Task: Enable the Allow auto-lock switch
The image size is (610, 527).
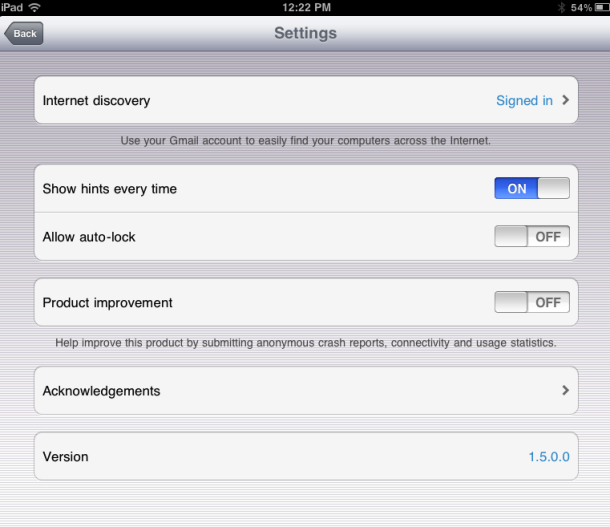Action: click(532, 236)
